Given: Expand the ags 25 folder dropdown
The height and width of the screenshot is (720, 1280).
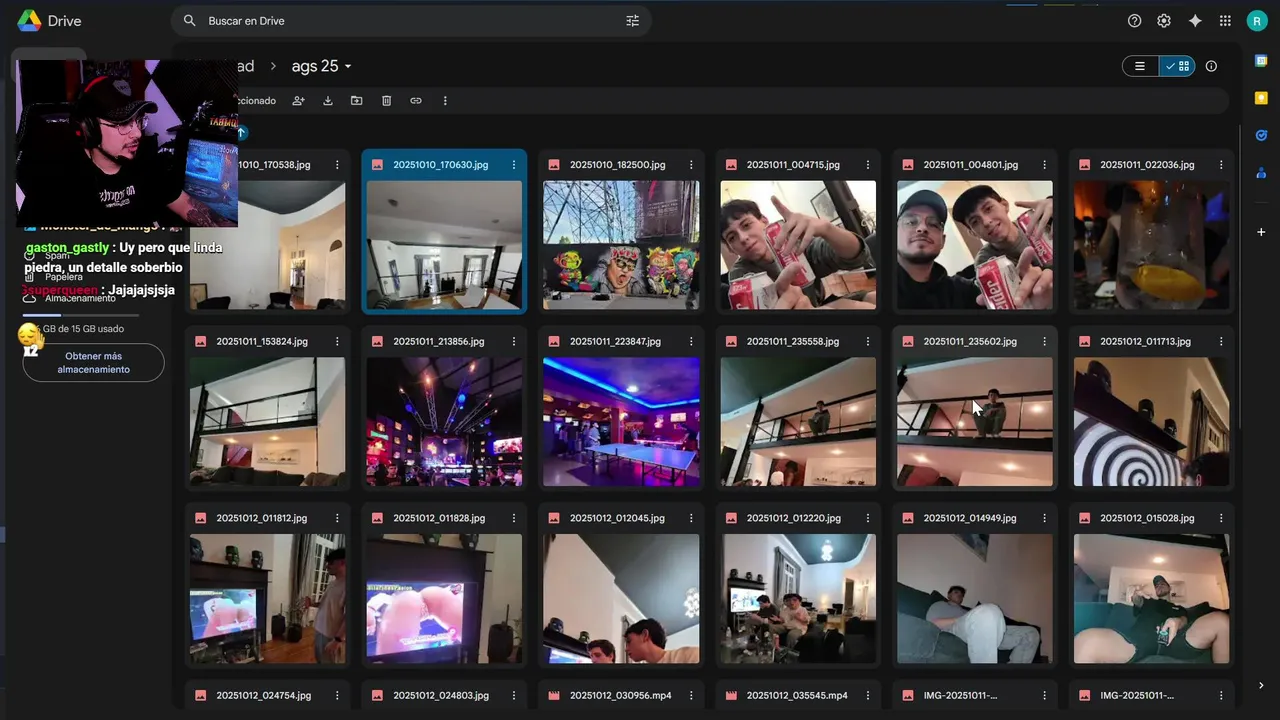Looking at the screenshot, I should [x=321, y=66].
